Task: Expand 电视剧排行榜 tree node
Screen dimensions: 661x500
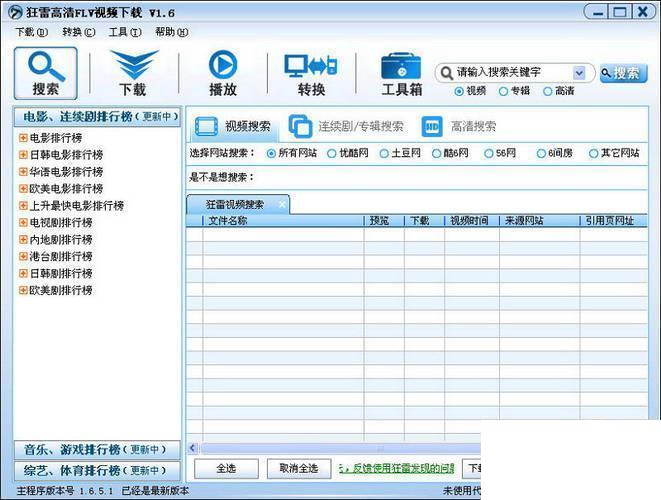Action: pos(23,223)
